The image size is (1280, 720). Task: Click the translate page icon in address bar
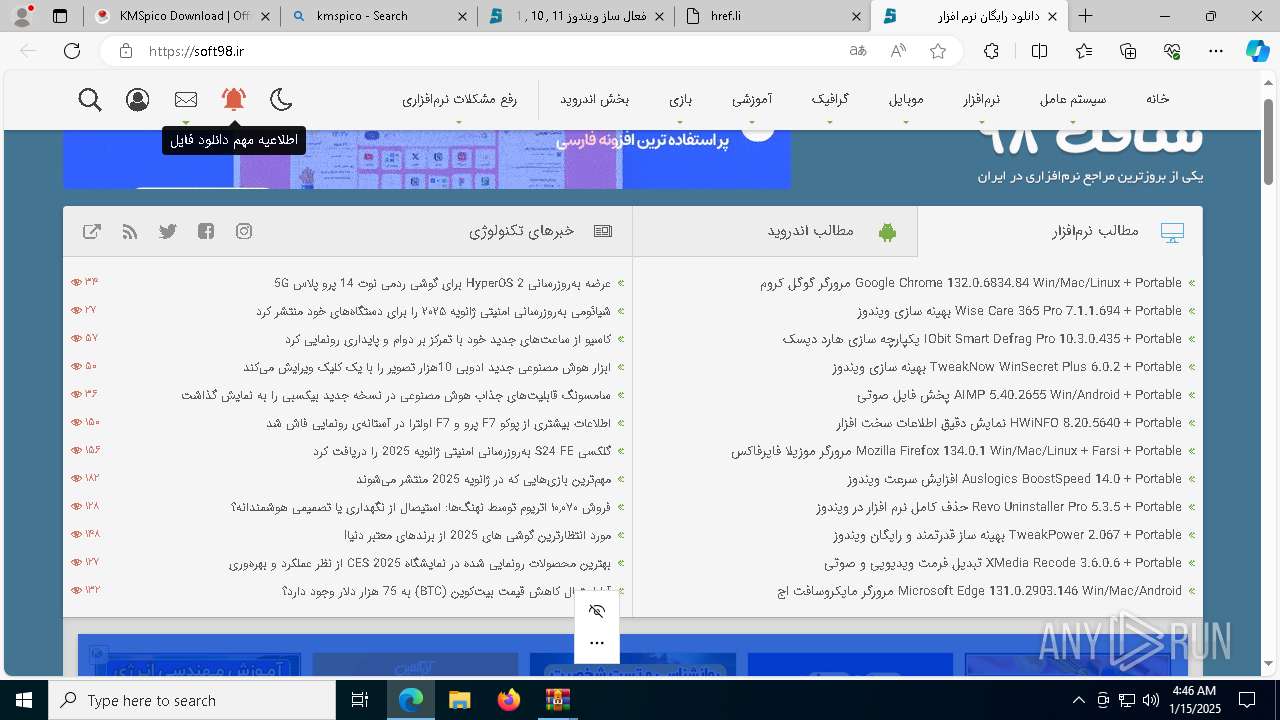click(858, 51)
